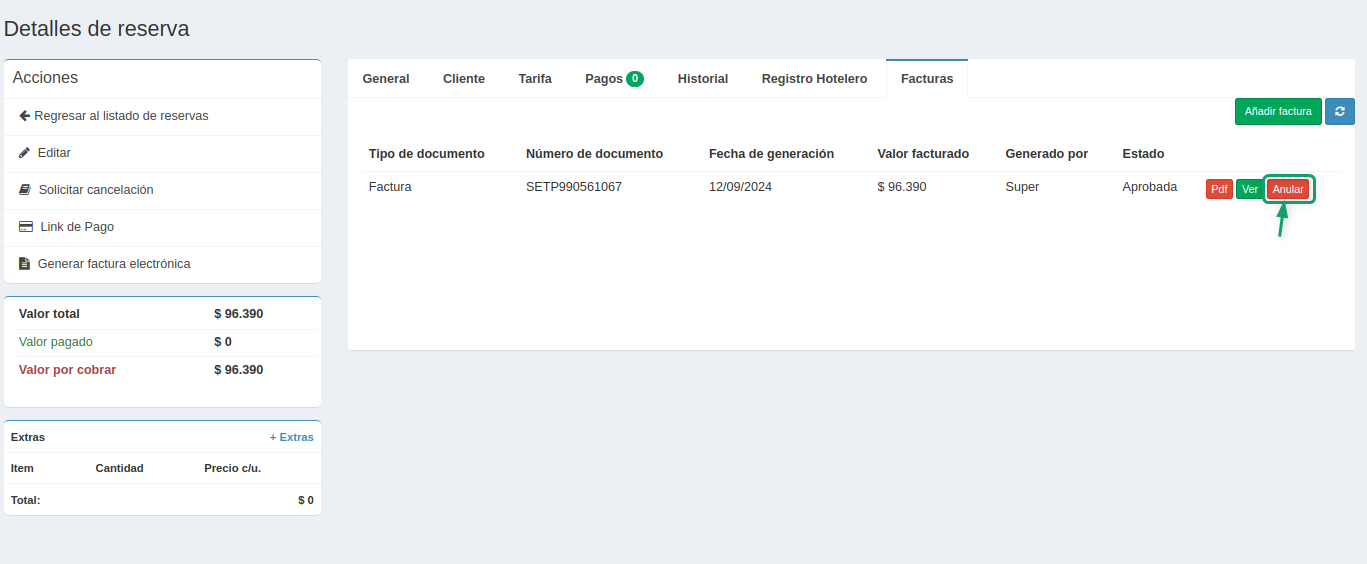1367x564 pixels.
Task: Click the credit card icon for Link de Pago
Action: (26, 227)
